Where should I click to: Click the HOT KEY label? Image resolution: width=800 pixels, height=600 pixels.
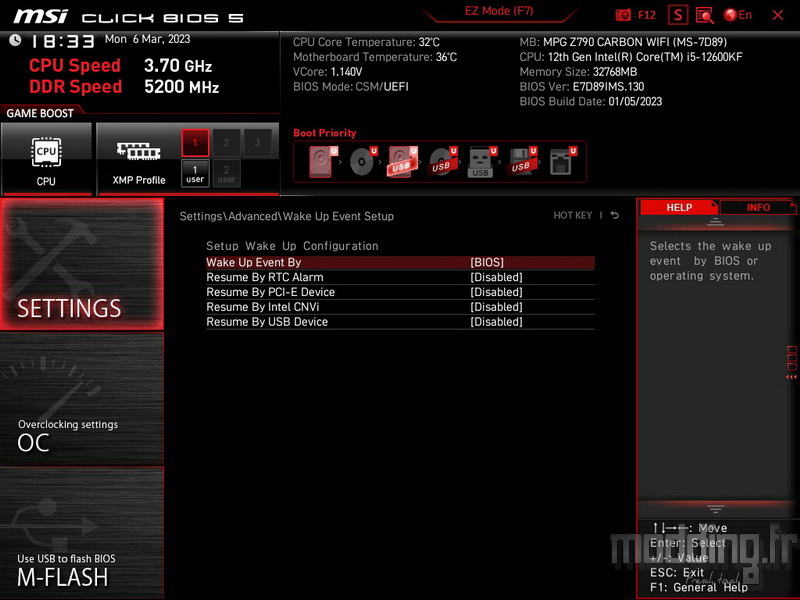point(572,215)
